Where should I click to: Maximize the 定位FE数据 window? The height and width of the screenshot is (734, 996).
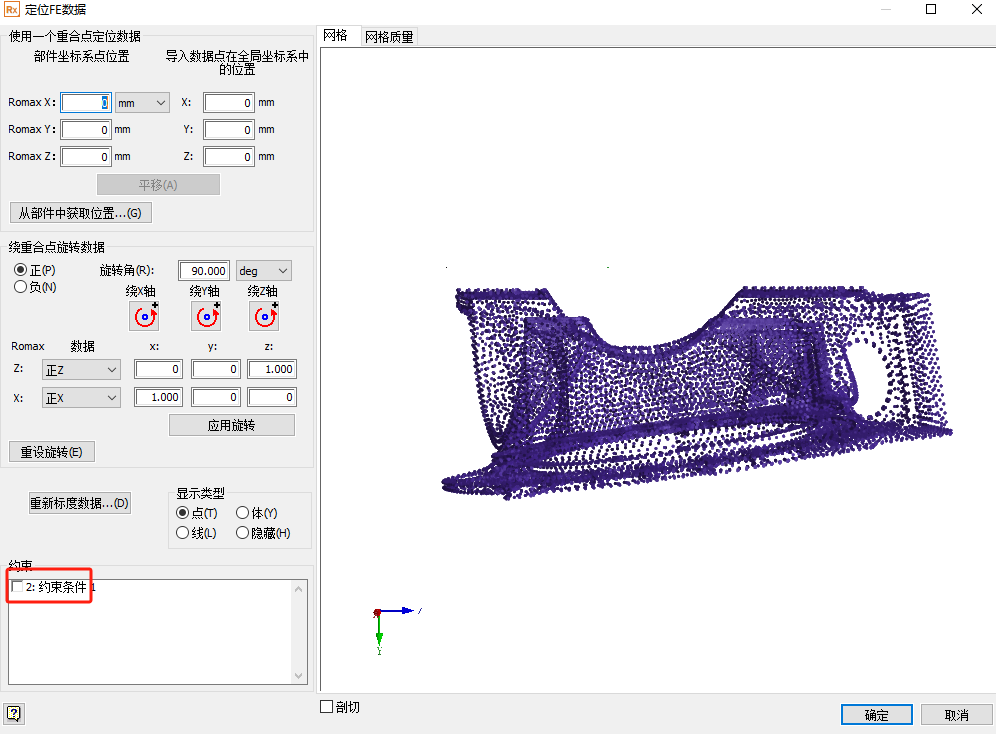click(x=931, y=10)
